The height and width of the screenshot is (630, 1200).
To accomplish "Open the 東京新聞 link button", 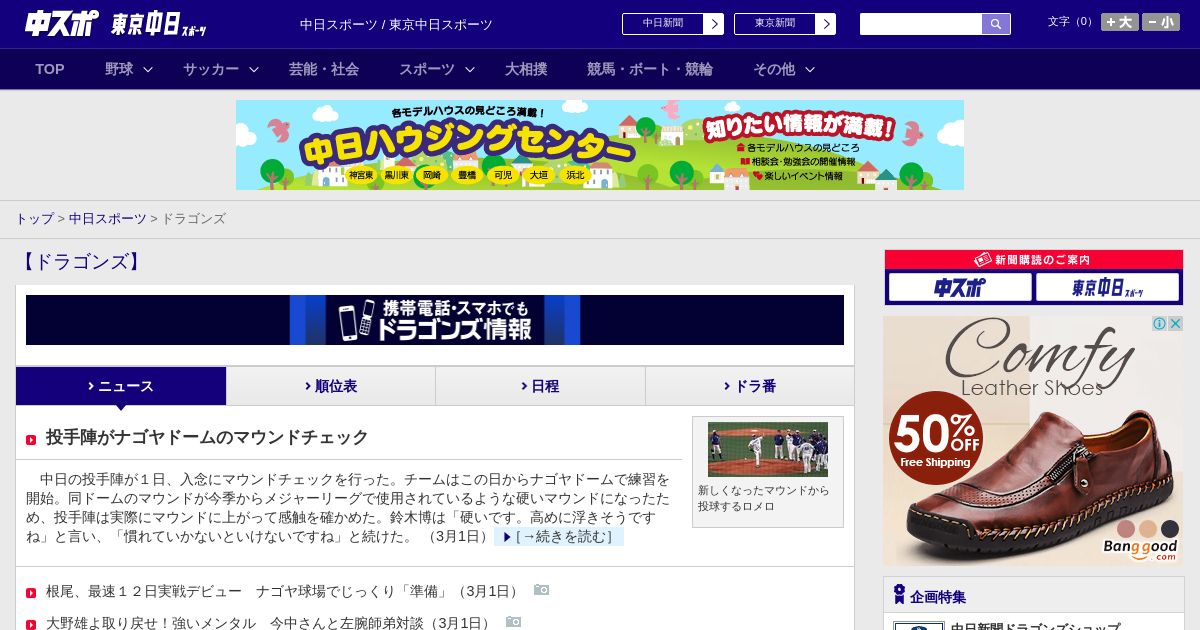I will click(x=785, y=24).
